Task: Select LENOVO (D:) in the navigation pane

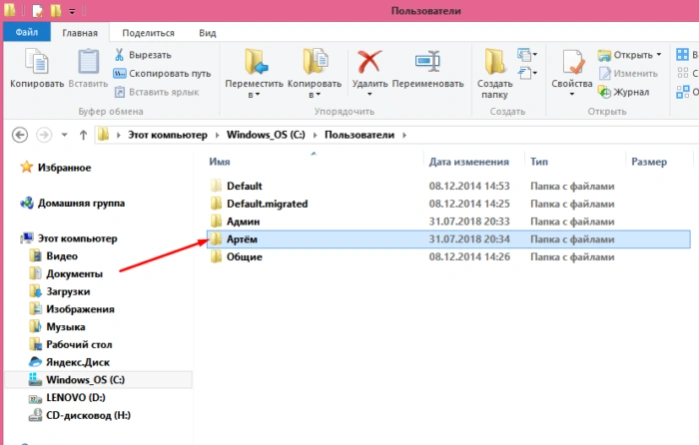Action: [76, 397]
